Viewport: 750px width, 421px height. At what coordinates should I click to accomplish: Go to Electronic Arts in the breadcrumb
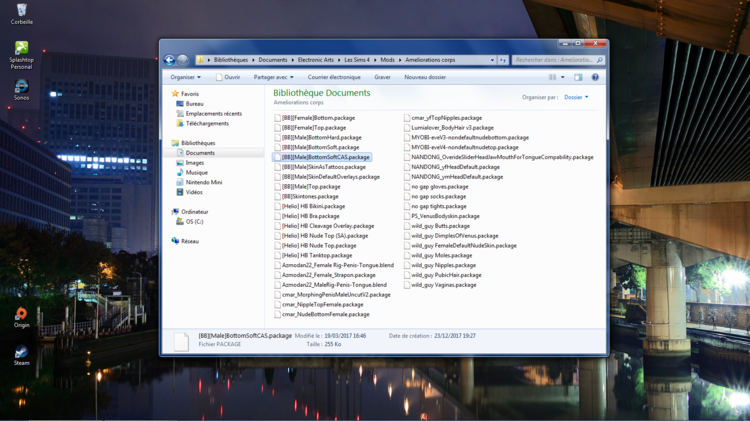tap(316, 60)
